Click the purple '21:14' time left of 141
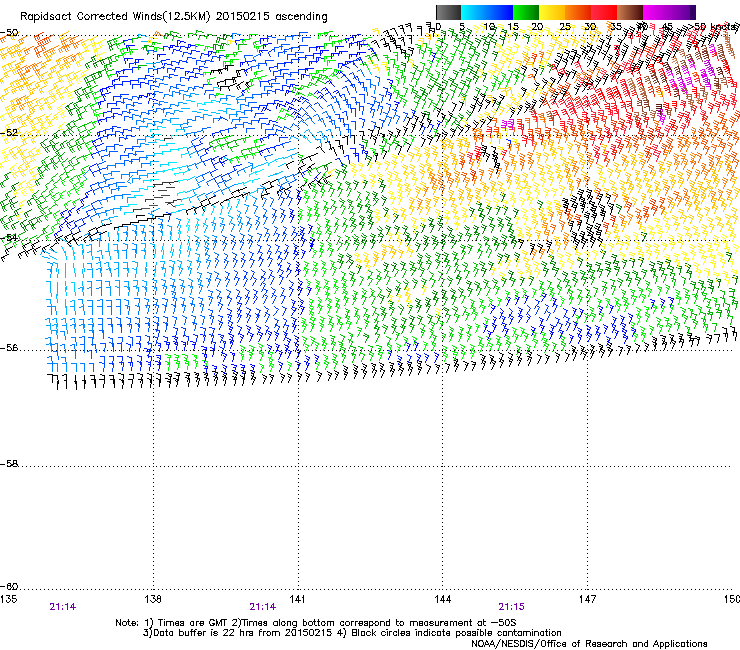 point(262,607)
